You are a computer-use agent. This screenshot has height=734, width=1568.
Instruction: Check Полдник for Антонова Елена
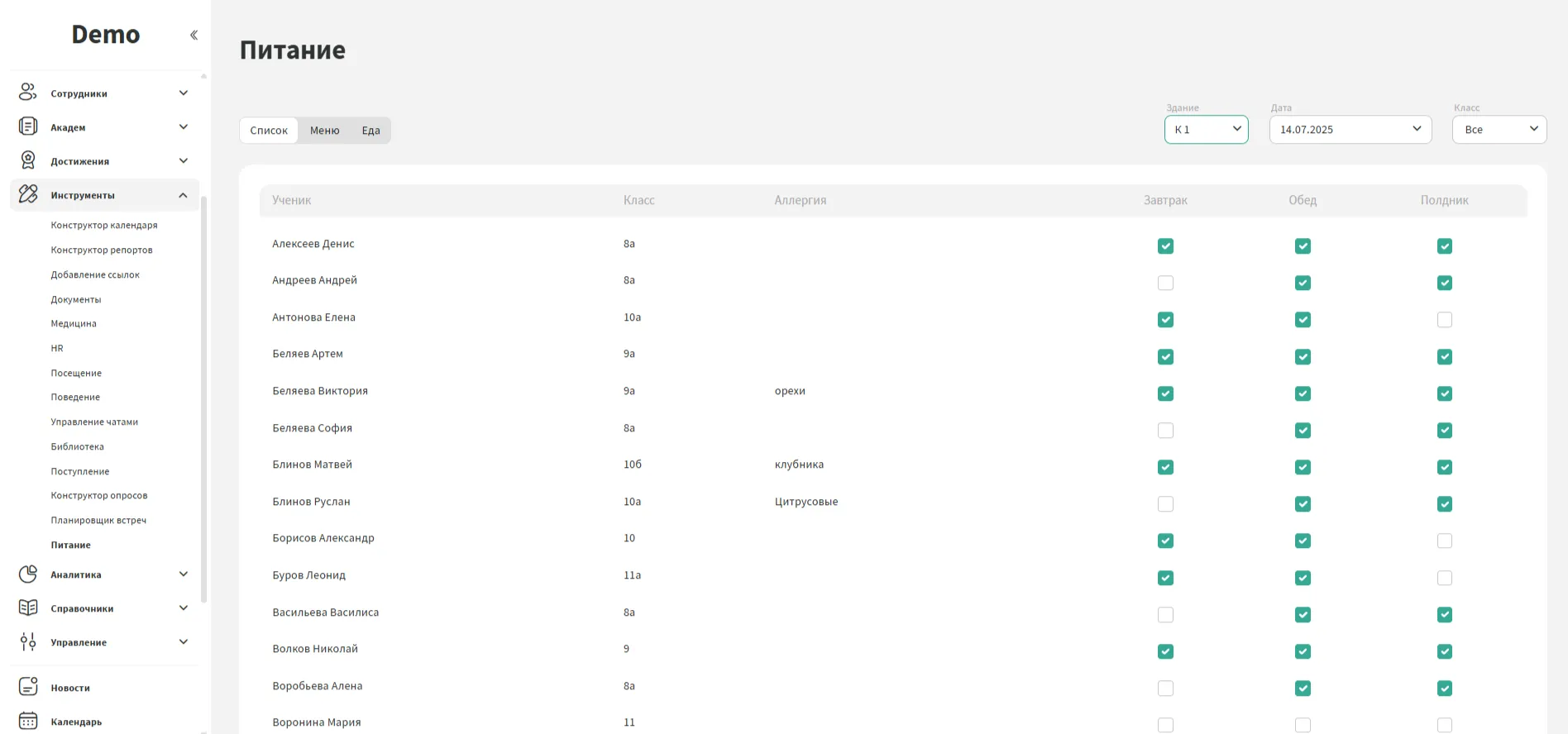1444,320
